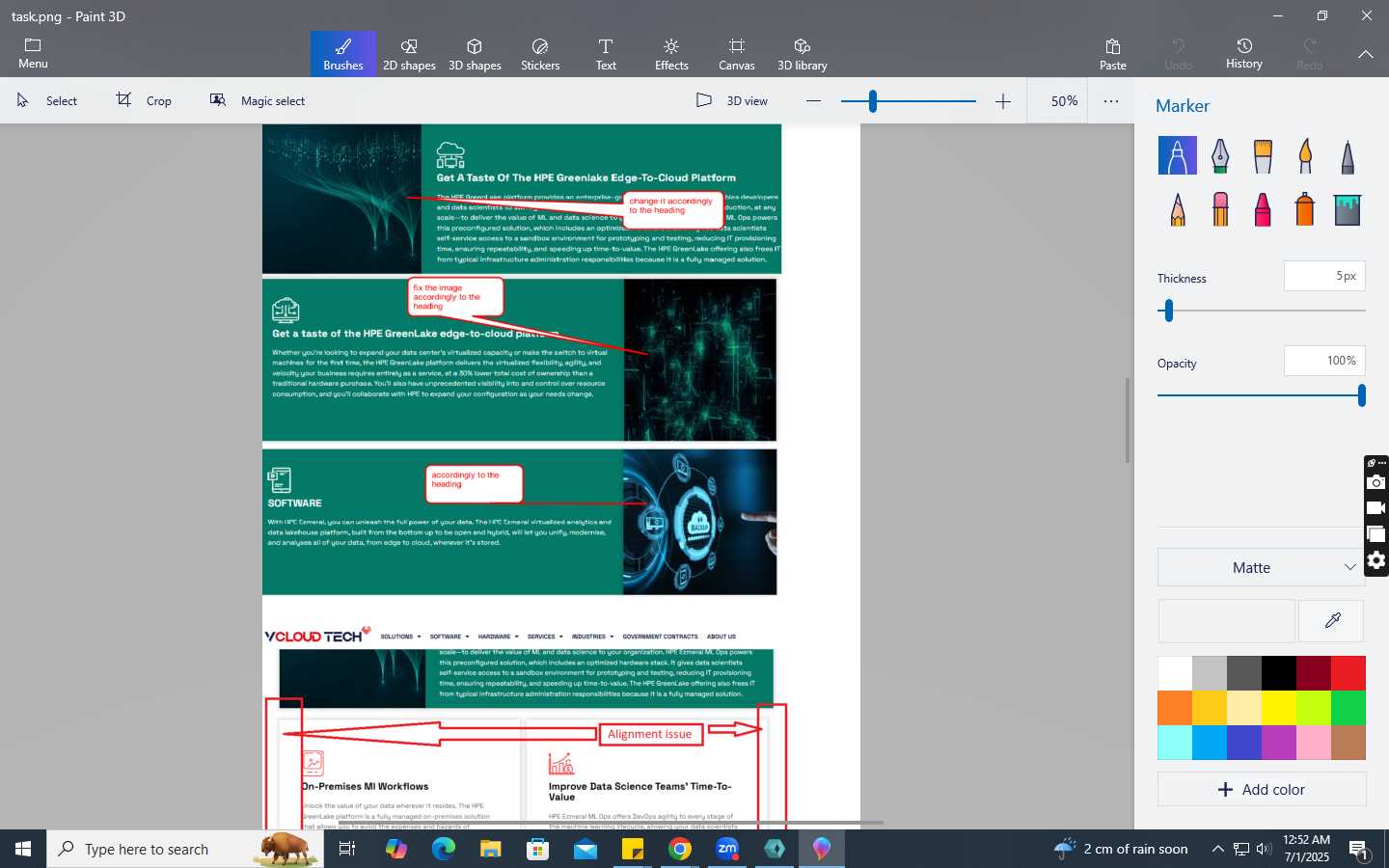Open the Canvas tab
Image resolution: width=1389 pixels, height=868 pixels.
pos(737,54)
